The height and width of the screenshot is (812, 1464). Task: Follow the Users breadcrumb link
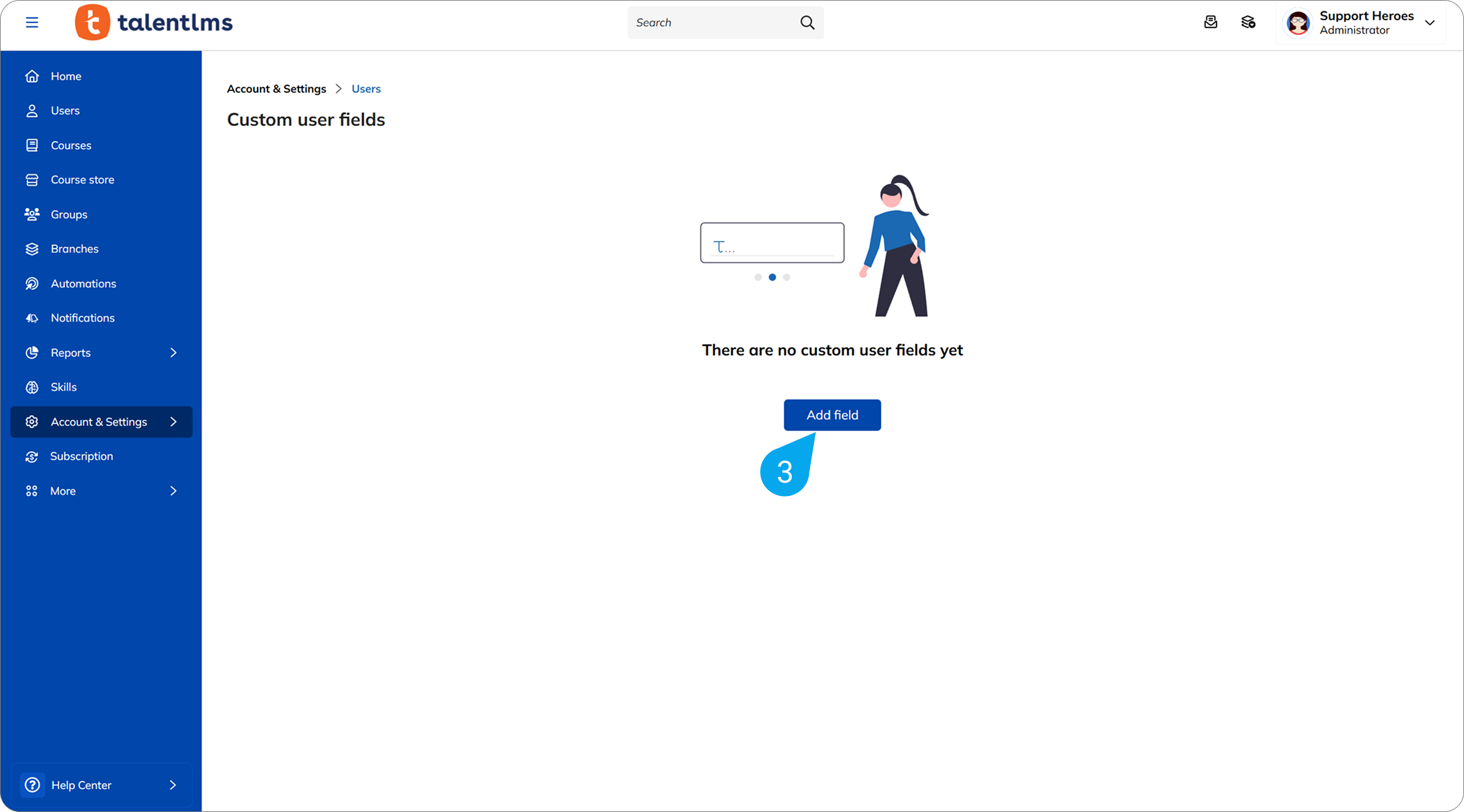366,89
